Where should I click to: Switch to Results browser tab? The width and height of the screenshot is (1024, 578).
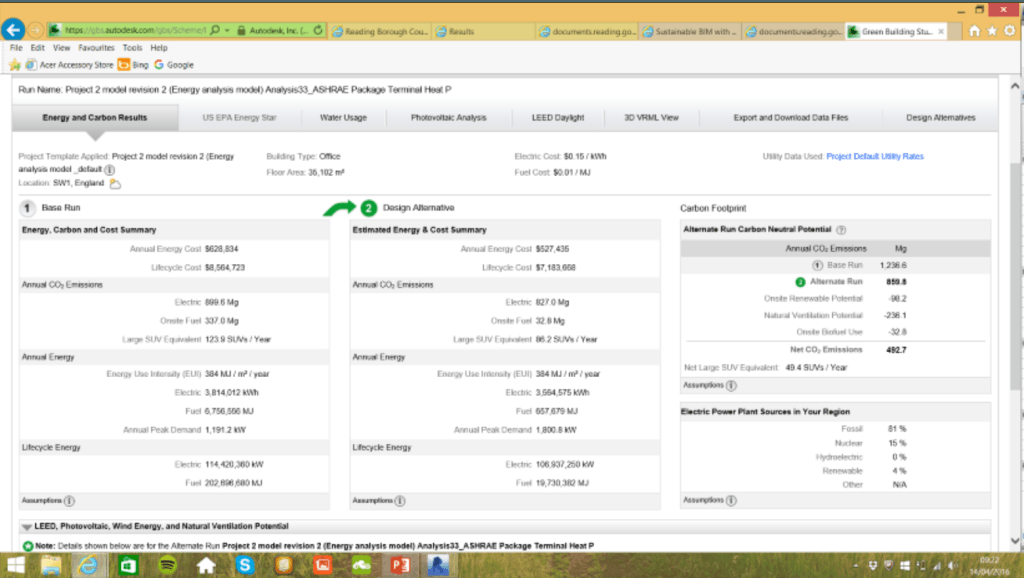click(483, 31)
